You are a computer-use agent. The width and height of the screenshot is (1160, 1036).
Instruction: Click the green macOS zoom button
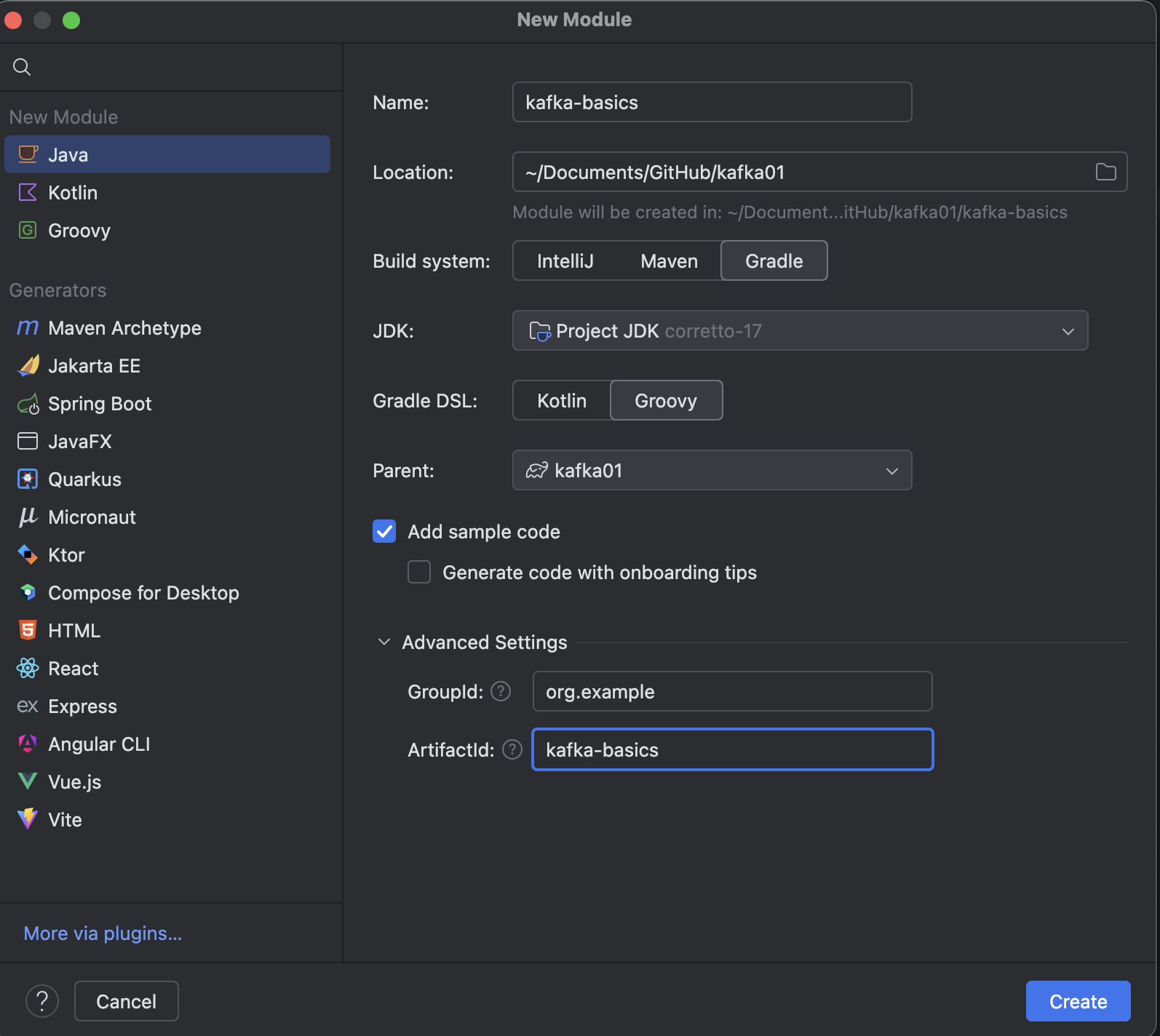(x=71, y=20)
